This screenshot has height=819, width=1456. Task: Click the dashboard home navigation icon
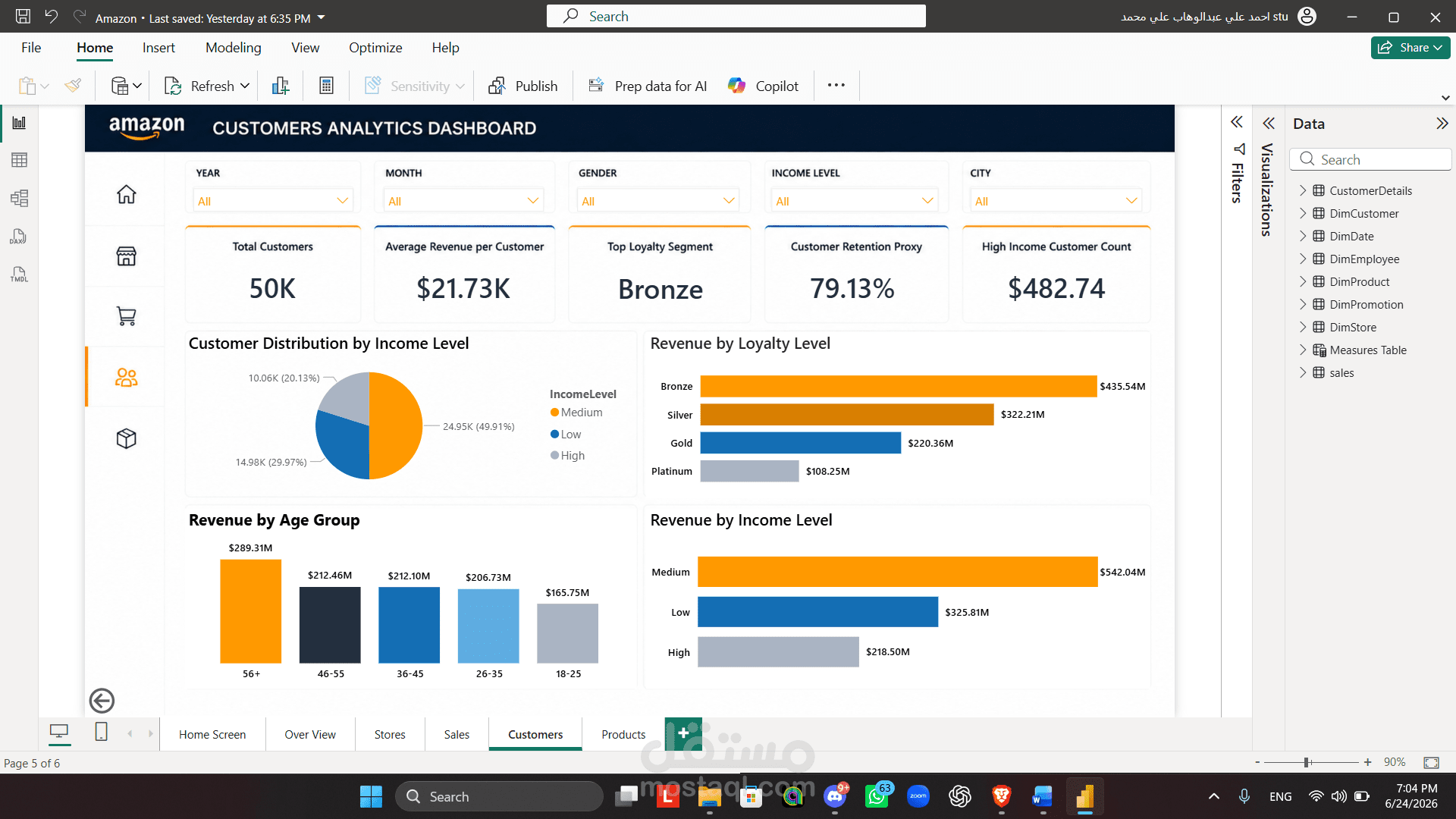point(126,195)
